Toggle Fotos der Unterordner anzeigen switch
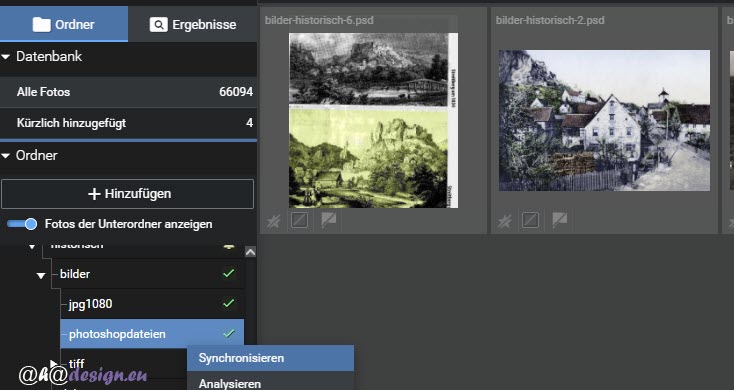734x390 pixels. tap(22, 224)
